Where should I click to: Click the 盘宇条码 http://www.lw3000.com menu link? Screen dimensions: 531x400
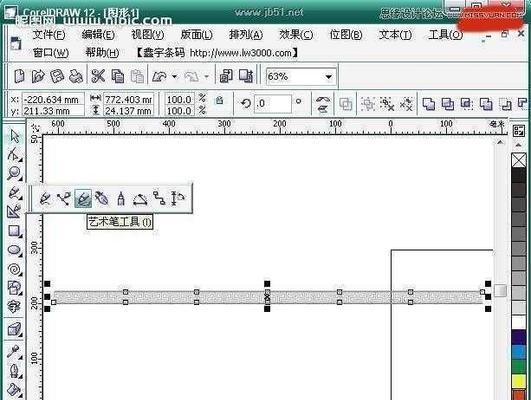click(x=217, y=53)
